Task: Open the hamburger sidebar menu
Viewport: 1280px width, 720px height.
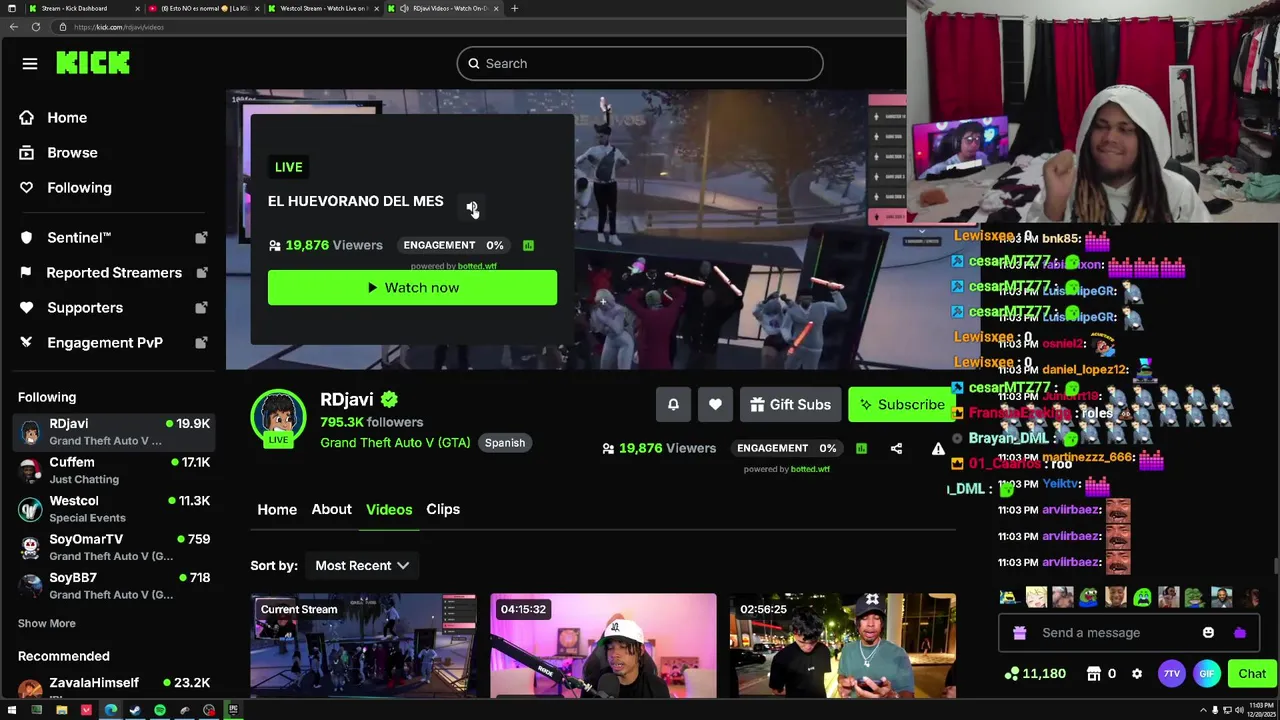Action: pyautogui.click(x=30, y=64)
